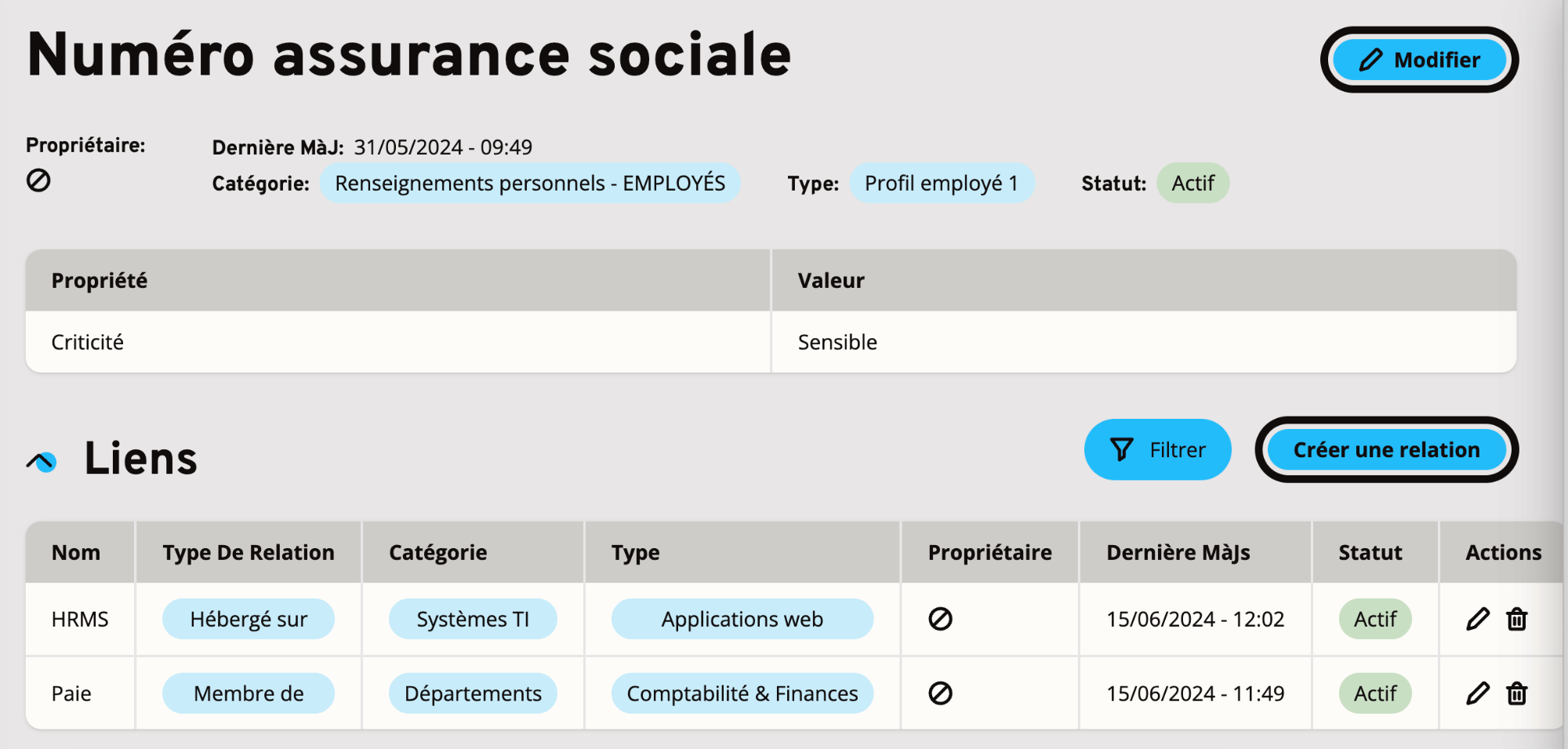The image size is (1568, 749).
Task: Open the Renseignements personnels - EMPLOYÉS category tag
Action: pyautogui.click(x=530, y=183)
